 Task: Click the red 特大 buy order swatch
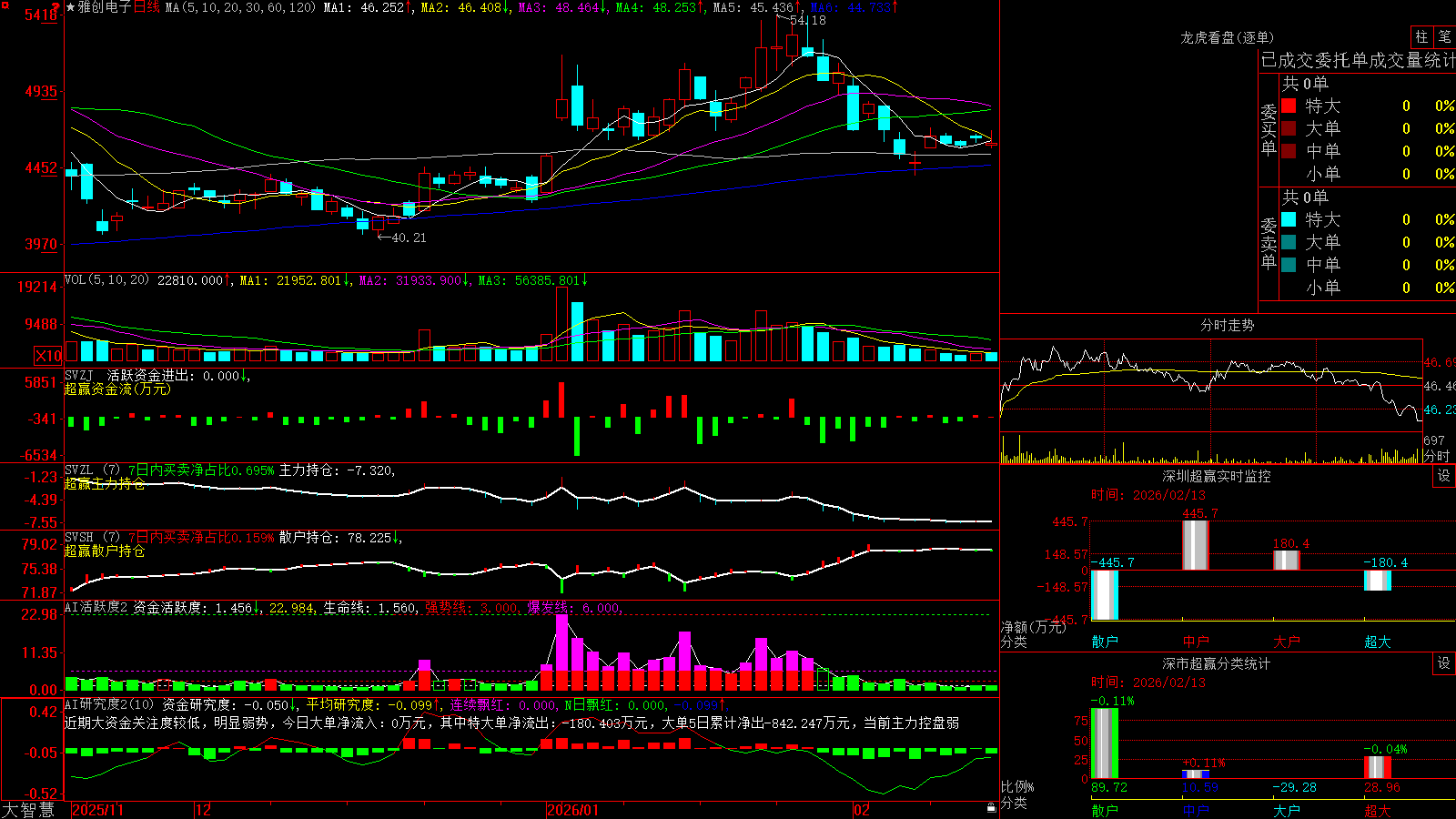pos(1289,106)
